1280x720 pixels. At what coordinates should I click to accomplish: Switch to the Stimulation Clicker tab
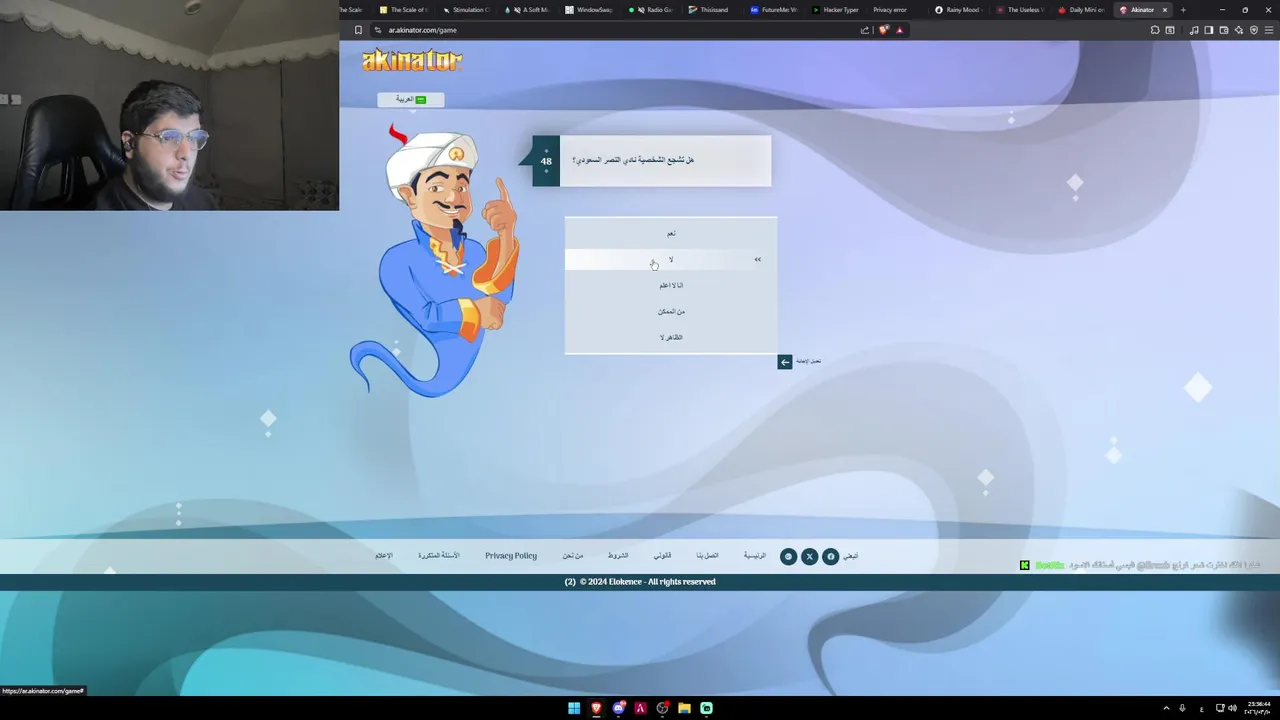pyautogui.click(x=469, y=10)
